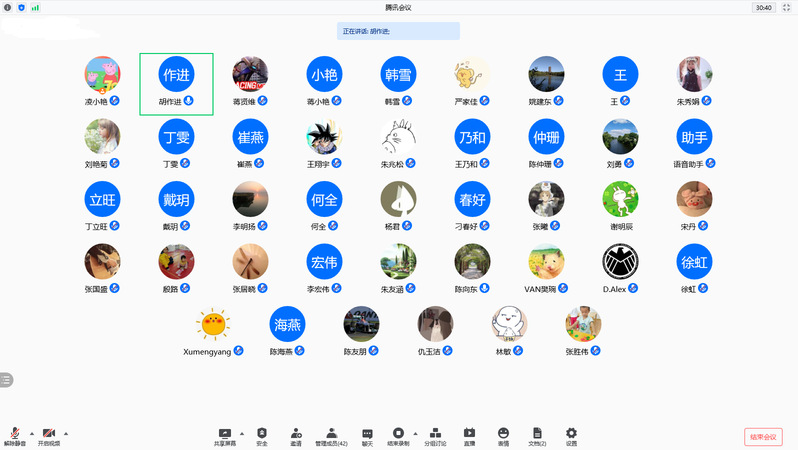Turn on the camera (开启视频)
Screen dimensions: 798x450
coord(49,436)
